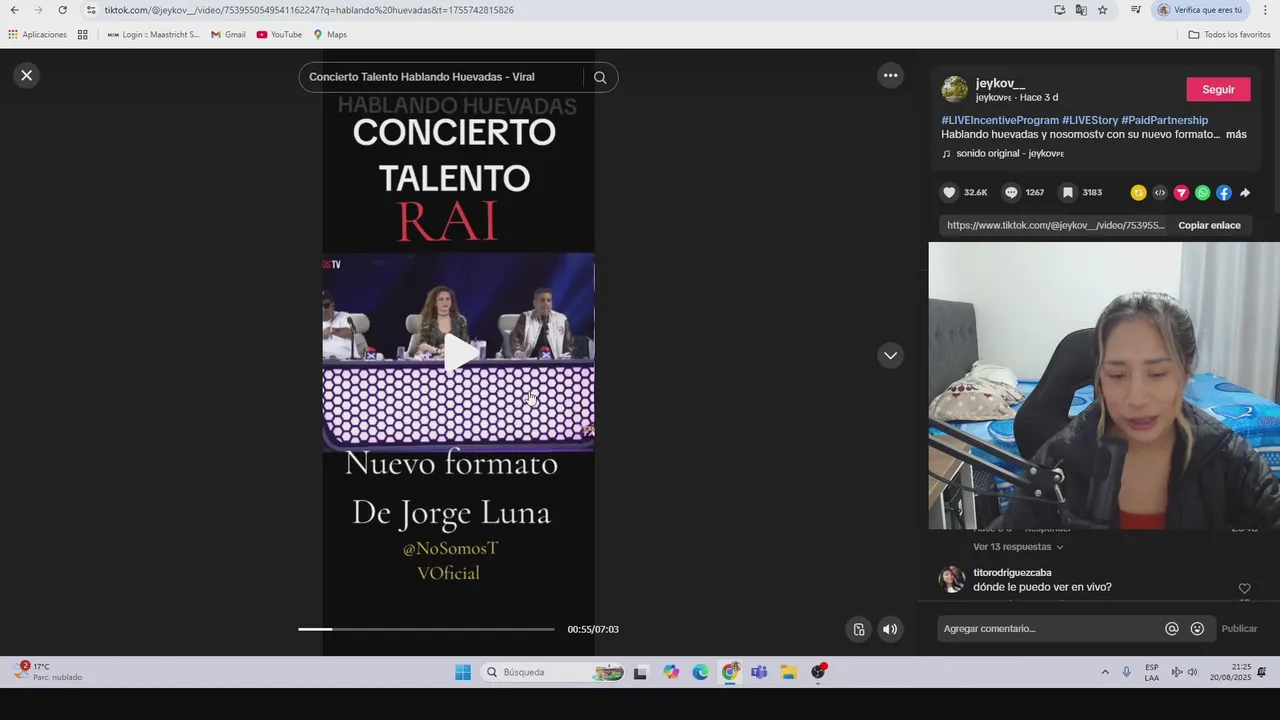Open media controls icon in toolbar
The width and height of the screenshot is (1280, 720).
point(1136,10)
